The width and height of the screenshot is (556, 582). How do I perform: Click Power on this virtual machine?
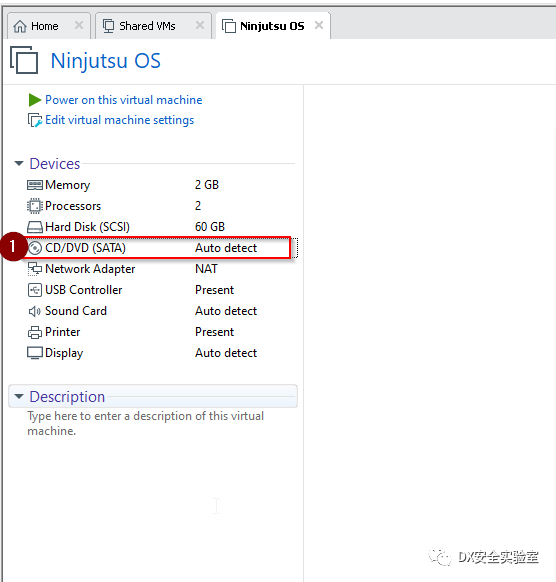pyautogui.click(x=124, y=100)
